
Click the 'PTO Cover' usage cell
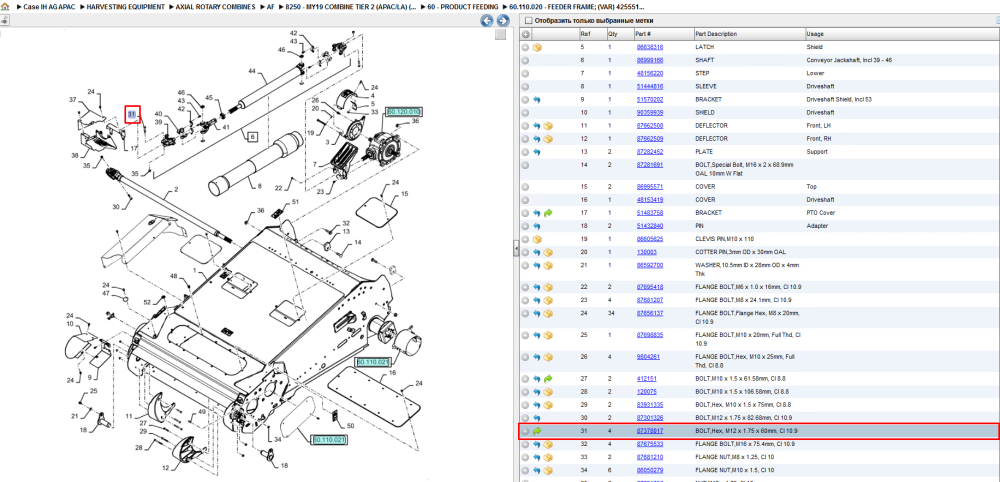pyautogui.click(x=820, y=213)
